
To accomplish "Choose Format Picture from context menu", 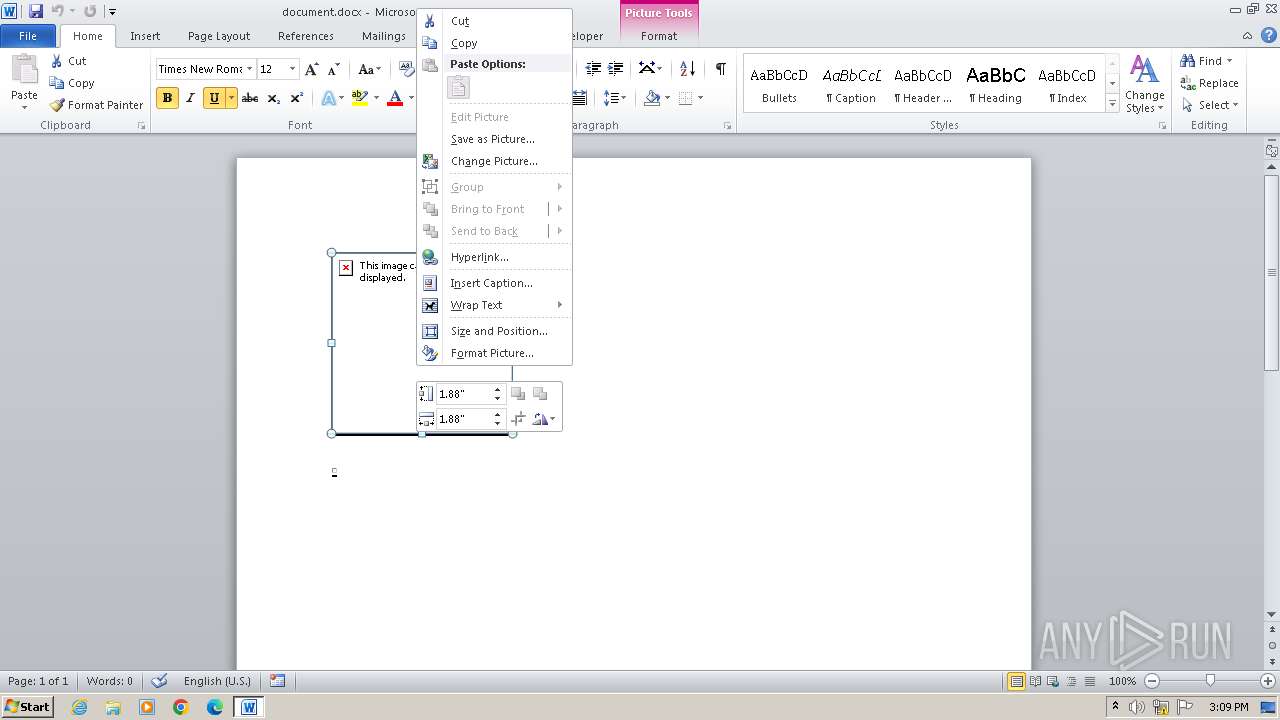I will point(494,353).
